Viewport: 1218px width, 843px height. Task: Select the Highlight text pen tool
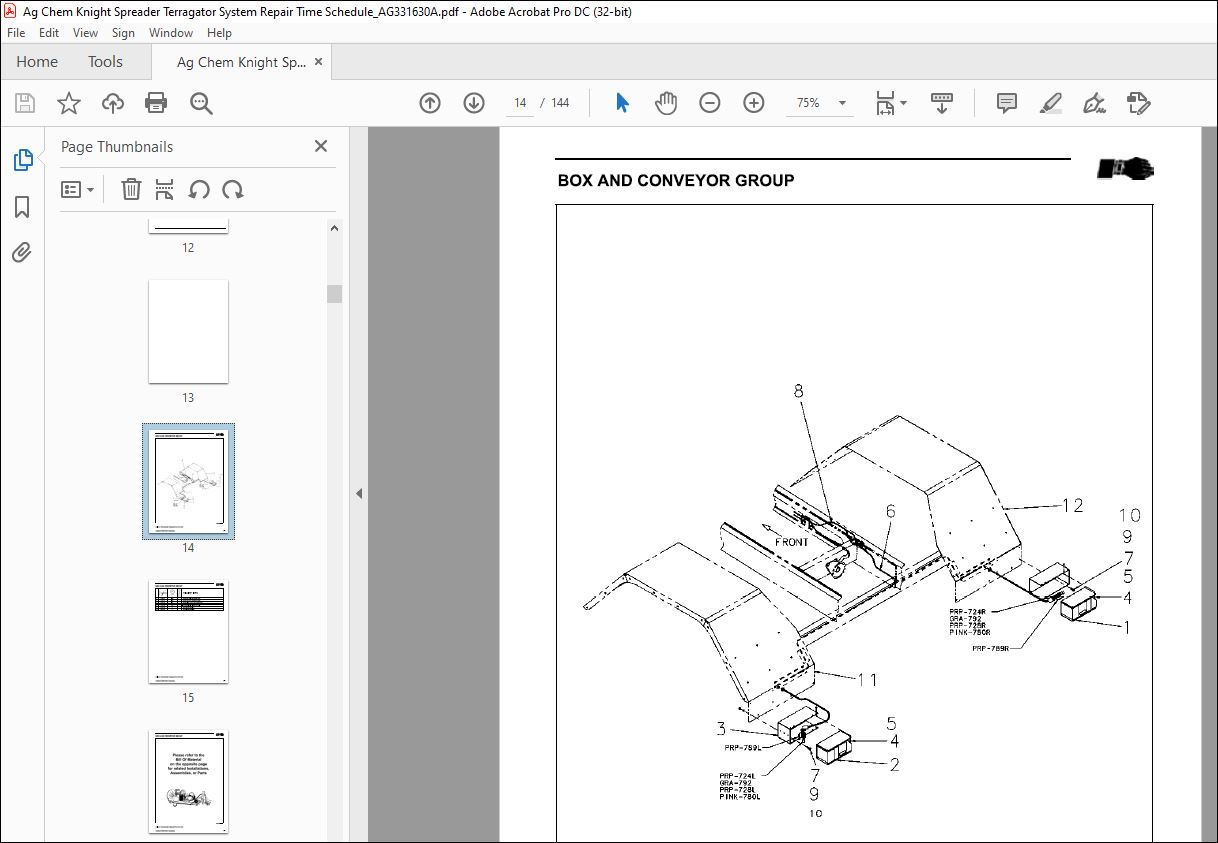click(x=1050, y=103)
